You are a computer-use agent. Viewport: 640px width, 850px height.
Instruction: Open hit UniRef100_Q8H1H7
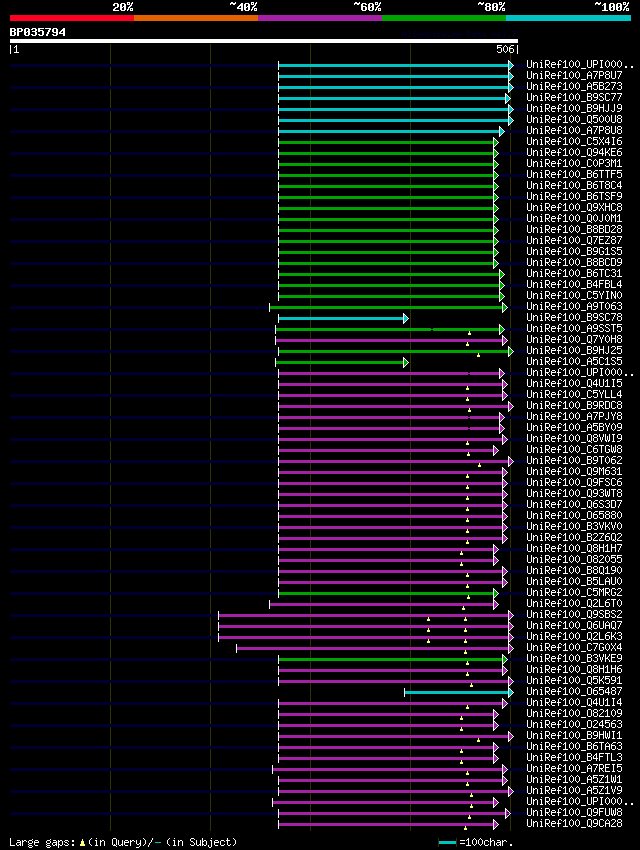pyautogui.click(x=574, y=548)
